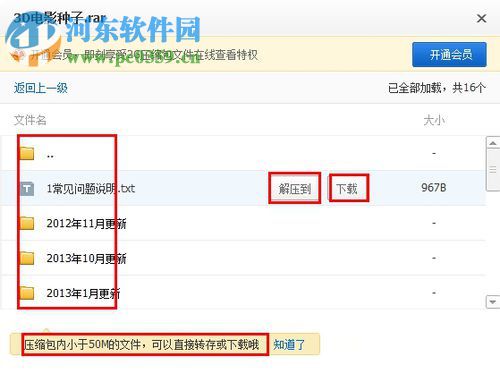This screenshot has height=382, width=500.
Task: Click 下载 for the txt file
Action: coord(347,189)
